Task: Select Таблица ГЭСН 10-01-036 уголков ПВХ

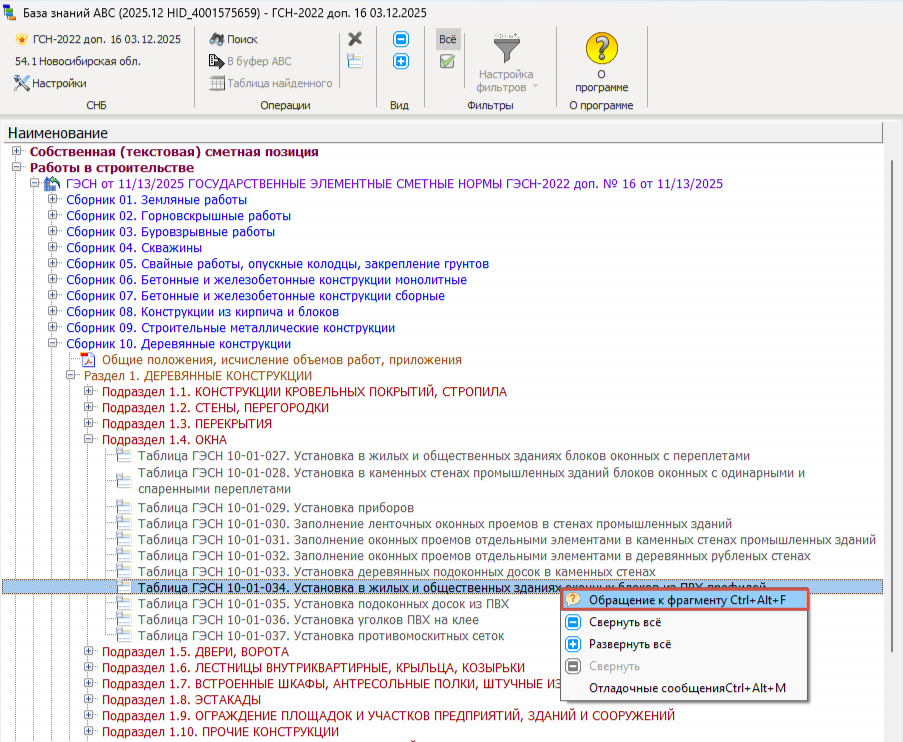Action: point(308,620)
